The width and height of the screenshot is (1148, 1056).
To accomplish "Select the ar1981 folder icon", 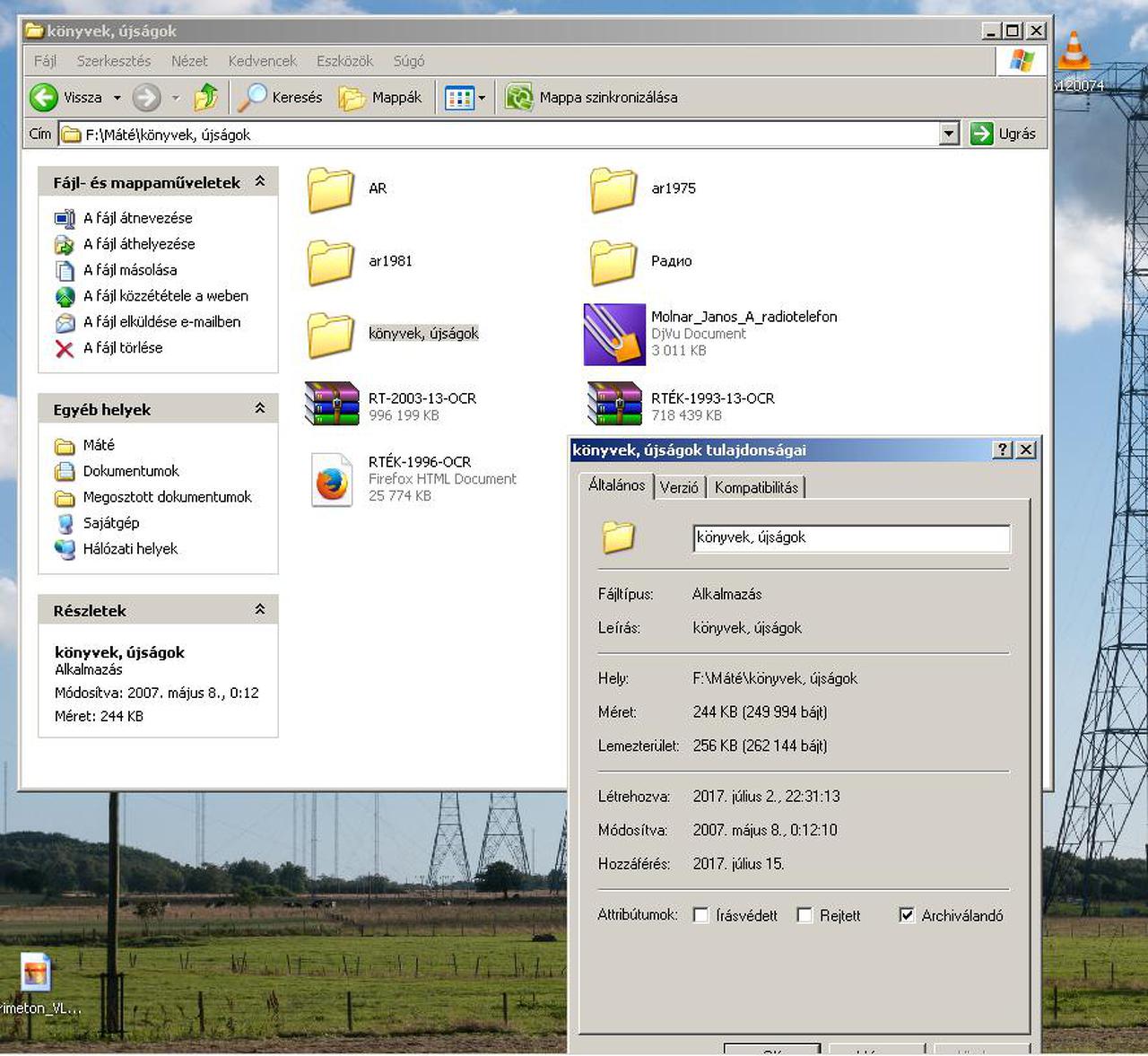I will point(331,262).
